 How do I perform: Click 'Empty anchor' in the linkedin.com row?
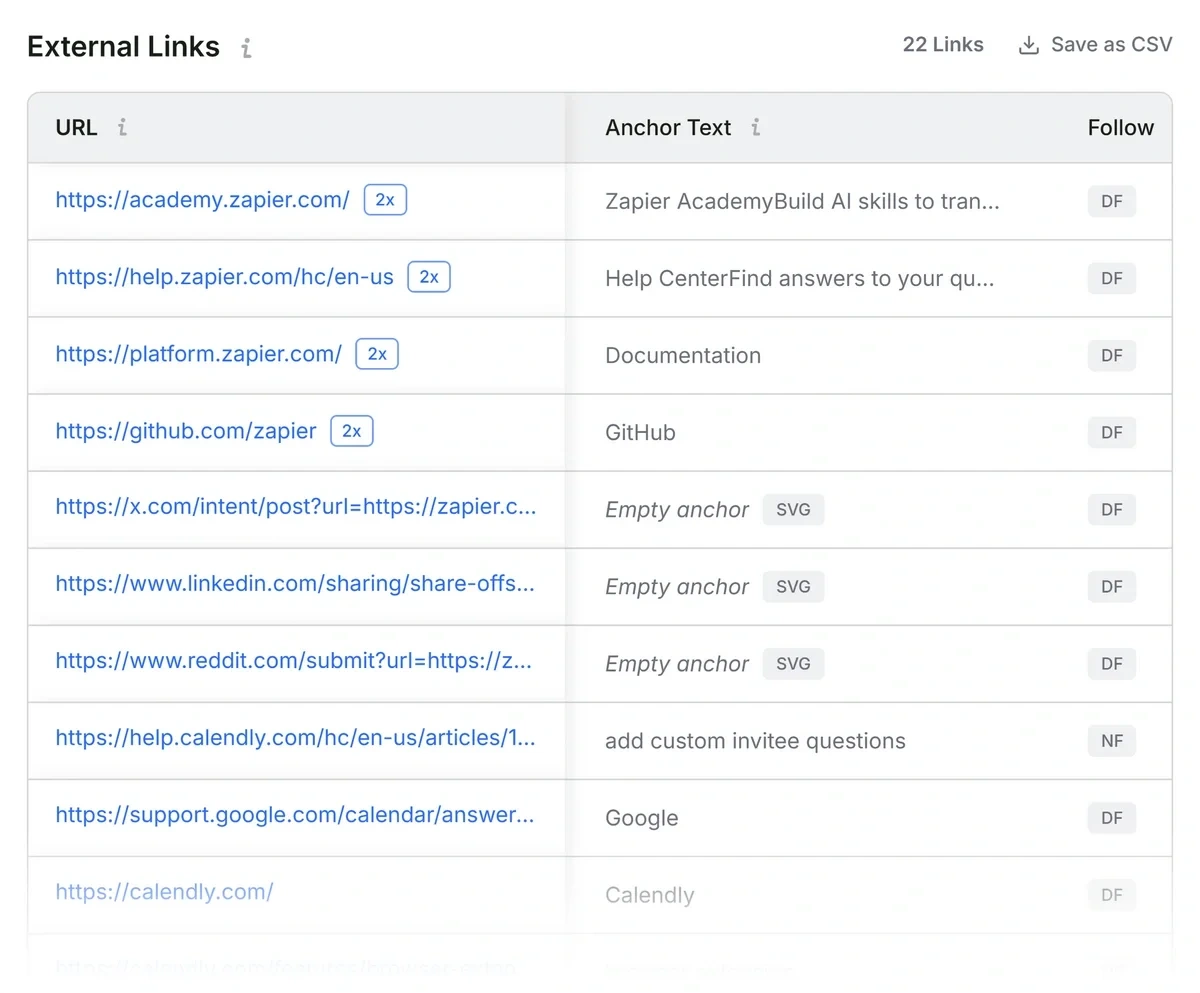click(677, 586)
